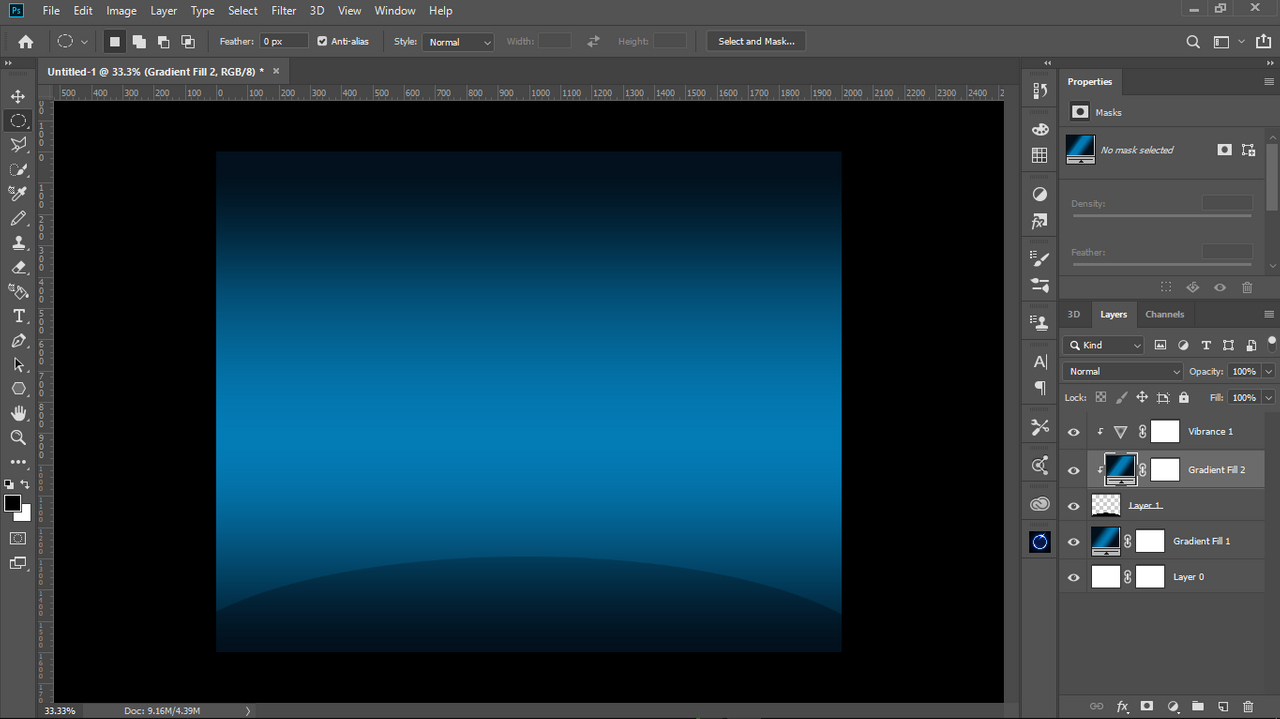Create a new group folder in Layers

pos(1197,707)
